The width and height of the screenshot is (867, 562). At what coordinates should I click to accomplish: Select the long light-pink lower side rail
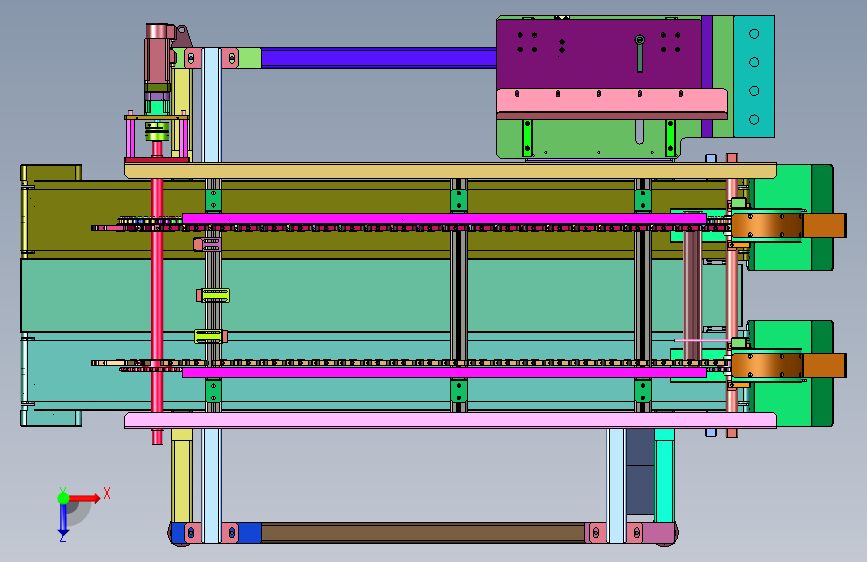coord(450,420)
